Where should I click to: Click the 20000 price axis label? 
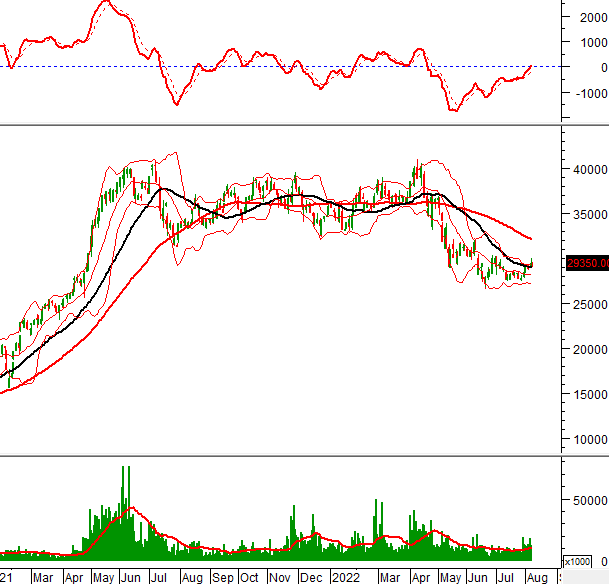[587, 349]
